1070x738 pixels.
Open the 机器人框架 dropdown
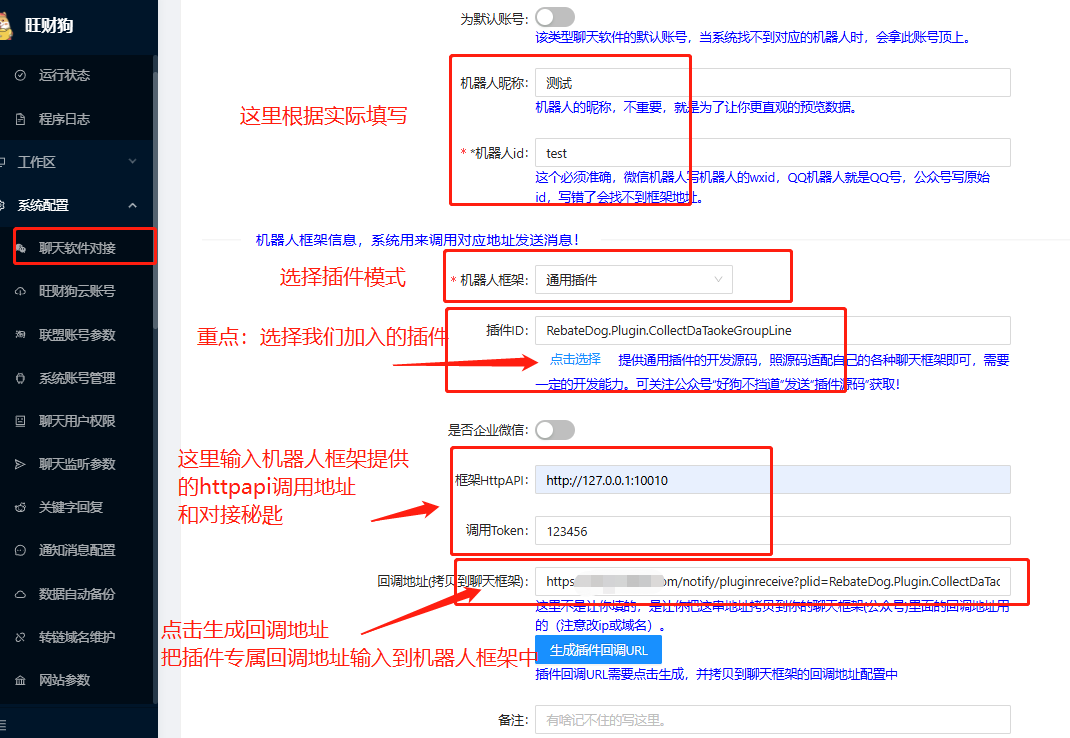coord(633,280)
